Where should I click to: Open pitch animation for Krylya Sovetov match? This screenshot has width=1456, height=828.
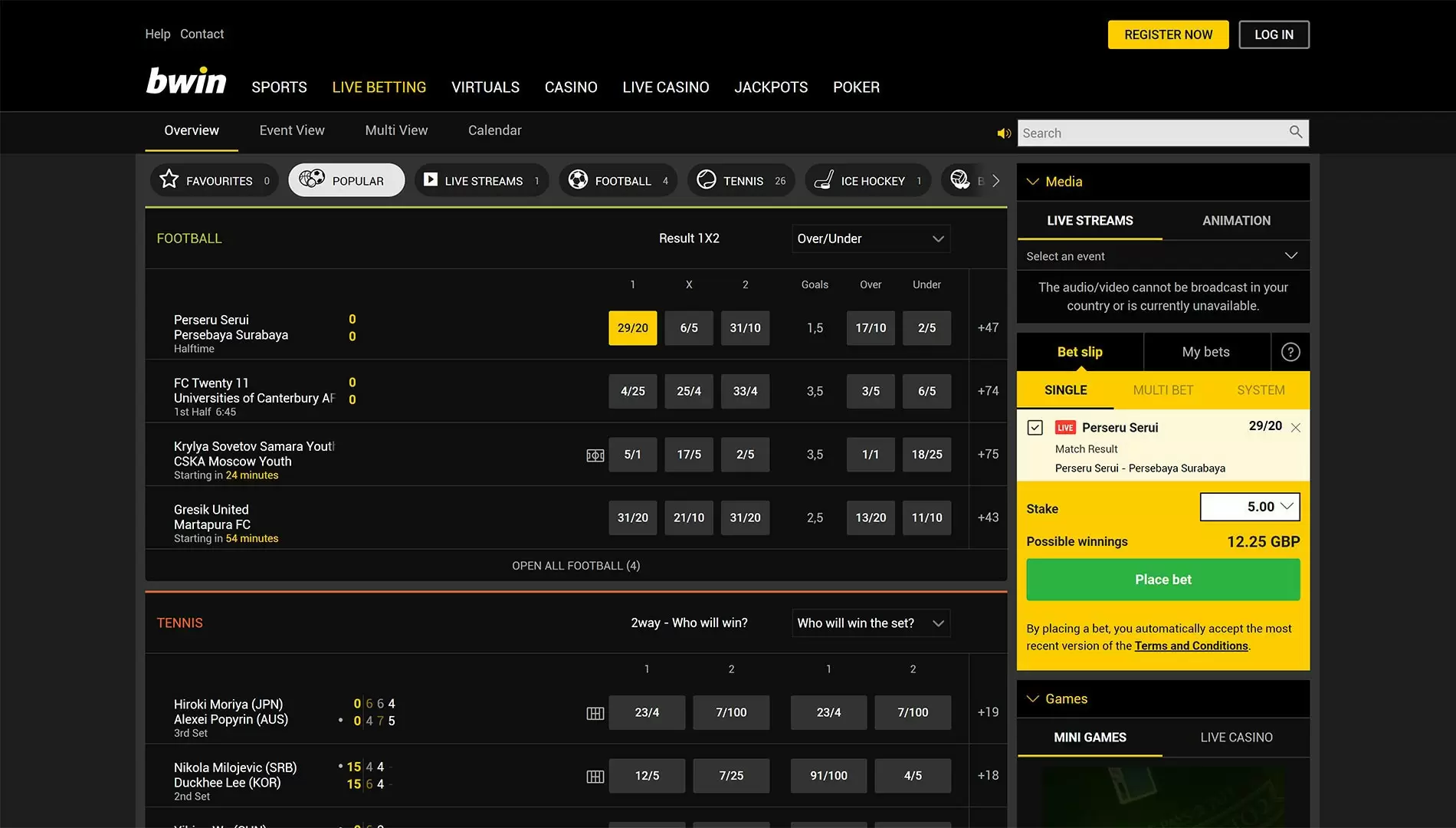tap(595, 455)
